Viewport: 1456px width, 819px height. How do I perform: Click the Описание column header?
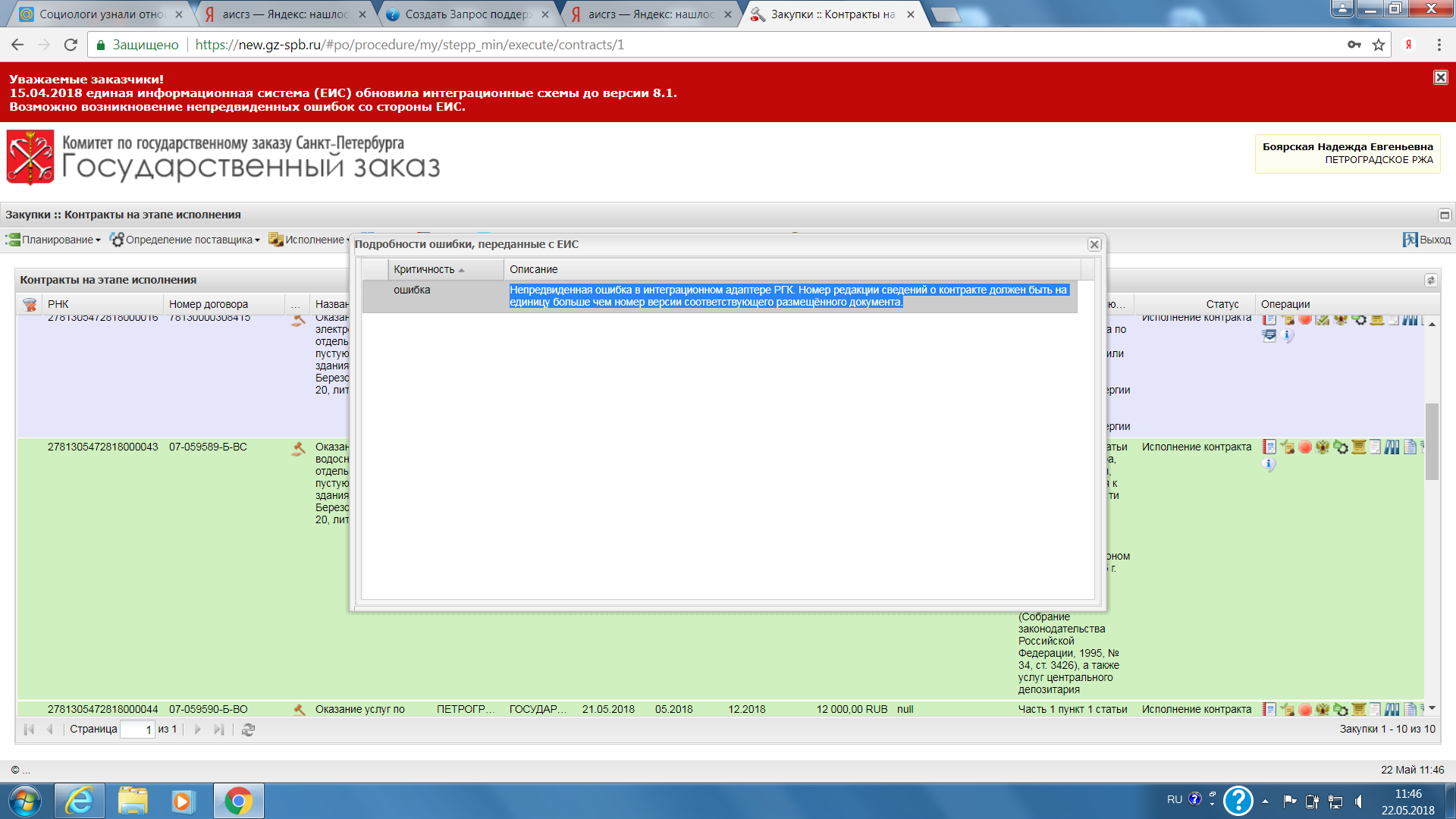tap(534, 269)
